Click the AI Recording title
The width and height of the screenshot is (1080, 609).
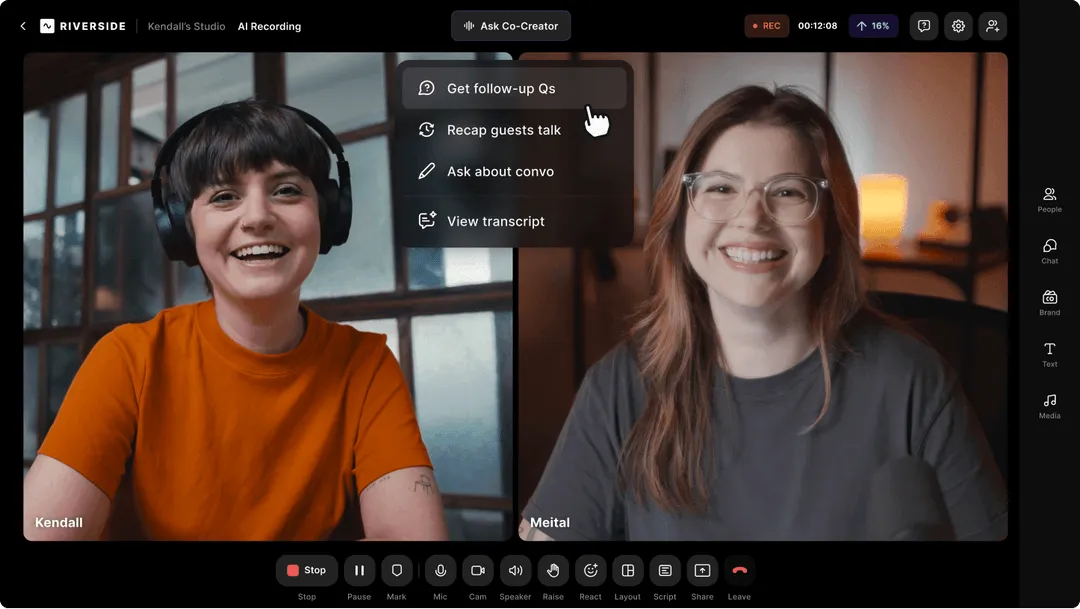pos(269,26)
